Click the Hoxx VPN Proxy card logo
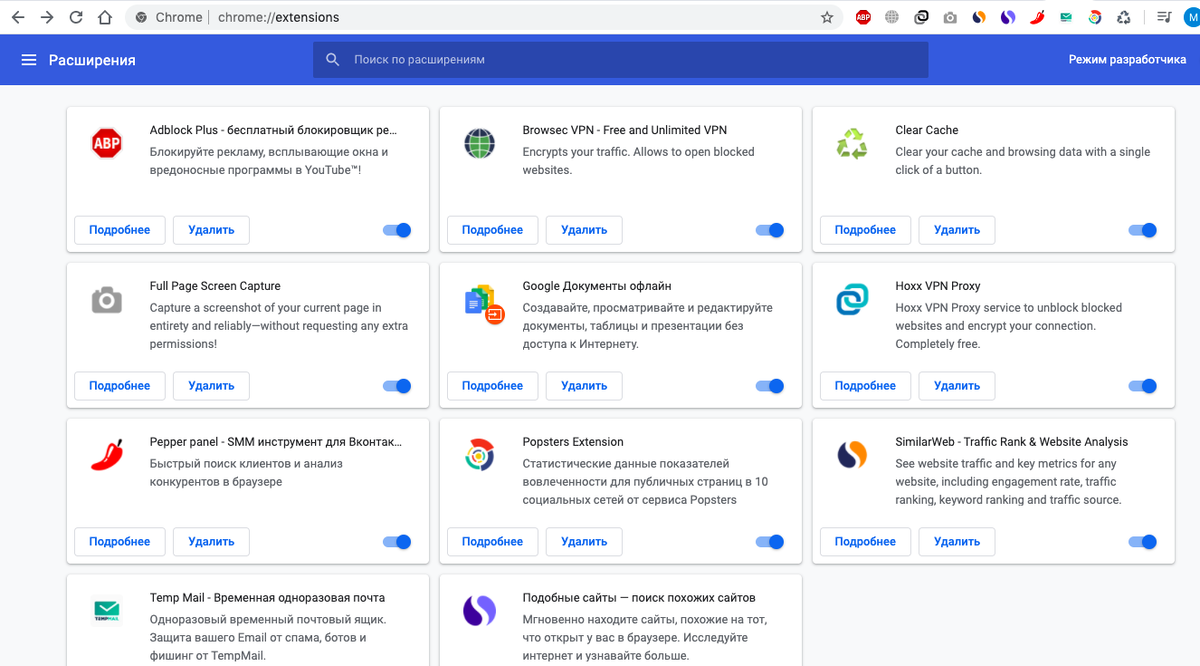The image size is (1200, 666). (853, 300)
